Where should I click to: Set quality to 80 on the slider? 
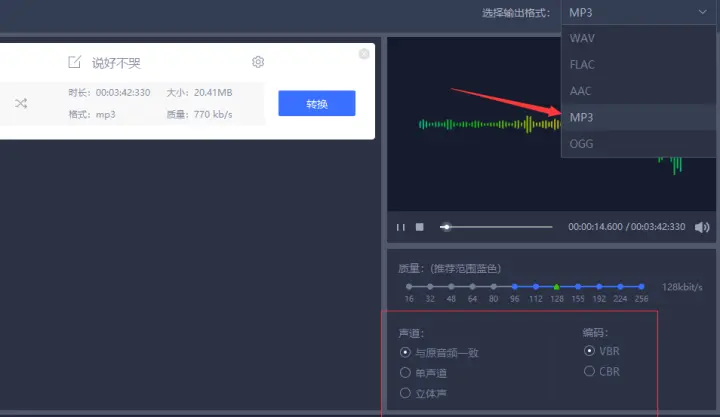pyautogui.click(x=494, y=287)
